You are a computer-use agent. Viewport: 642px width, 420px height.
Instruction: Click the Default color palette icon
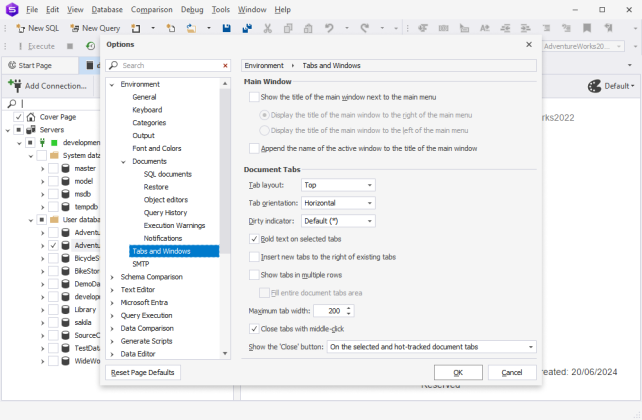pos(595,86)
